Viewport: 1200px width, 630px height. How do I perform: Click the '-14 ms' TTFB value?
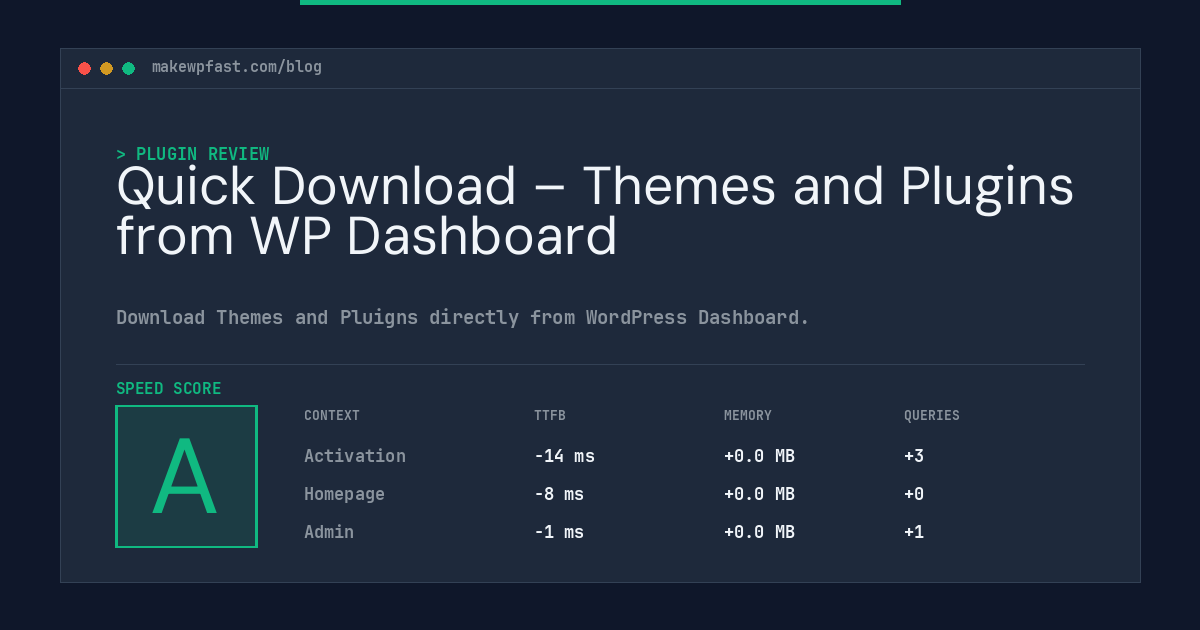(x=564, y=456)
